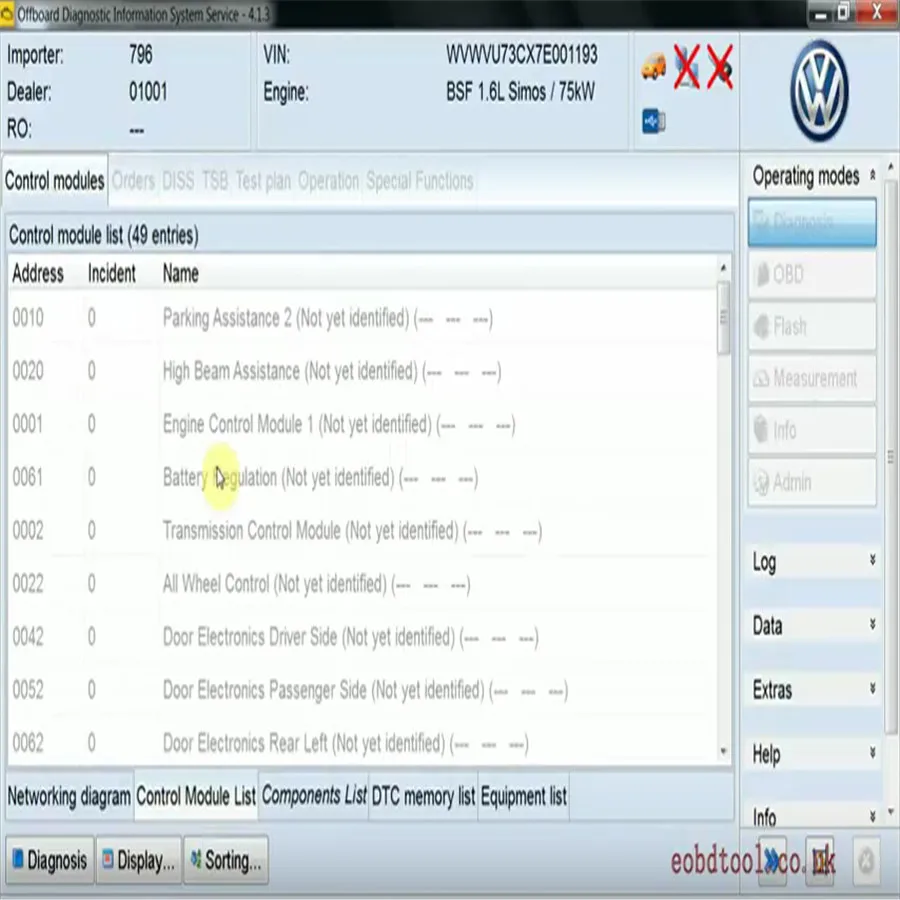Click the Diagnosis button at bottom left
This screenshot has width=900, height=900.
(x=50, y=860)
